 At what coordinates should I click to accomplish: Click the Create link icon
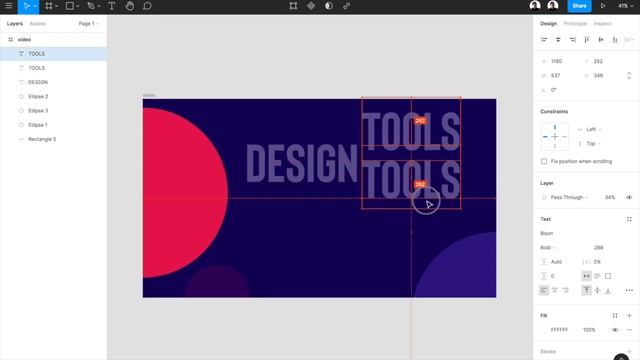coord(347,6)
